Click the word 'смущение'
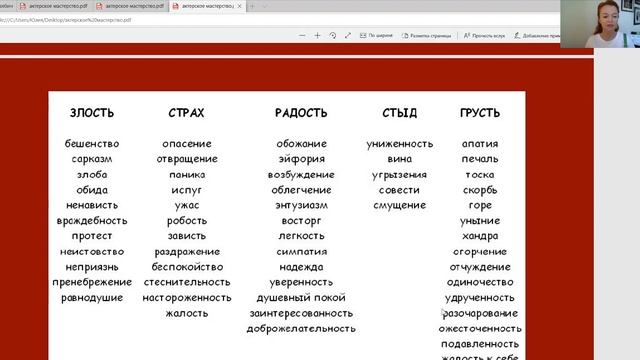Image resolution: width=640 pixels, height=360 pixels. (400, 205)
